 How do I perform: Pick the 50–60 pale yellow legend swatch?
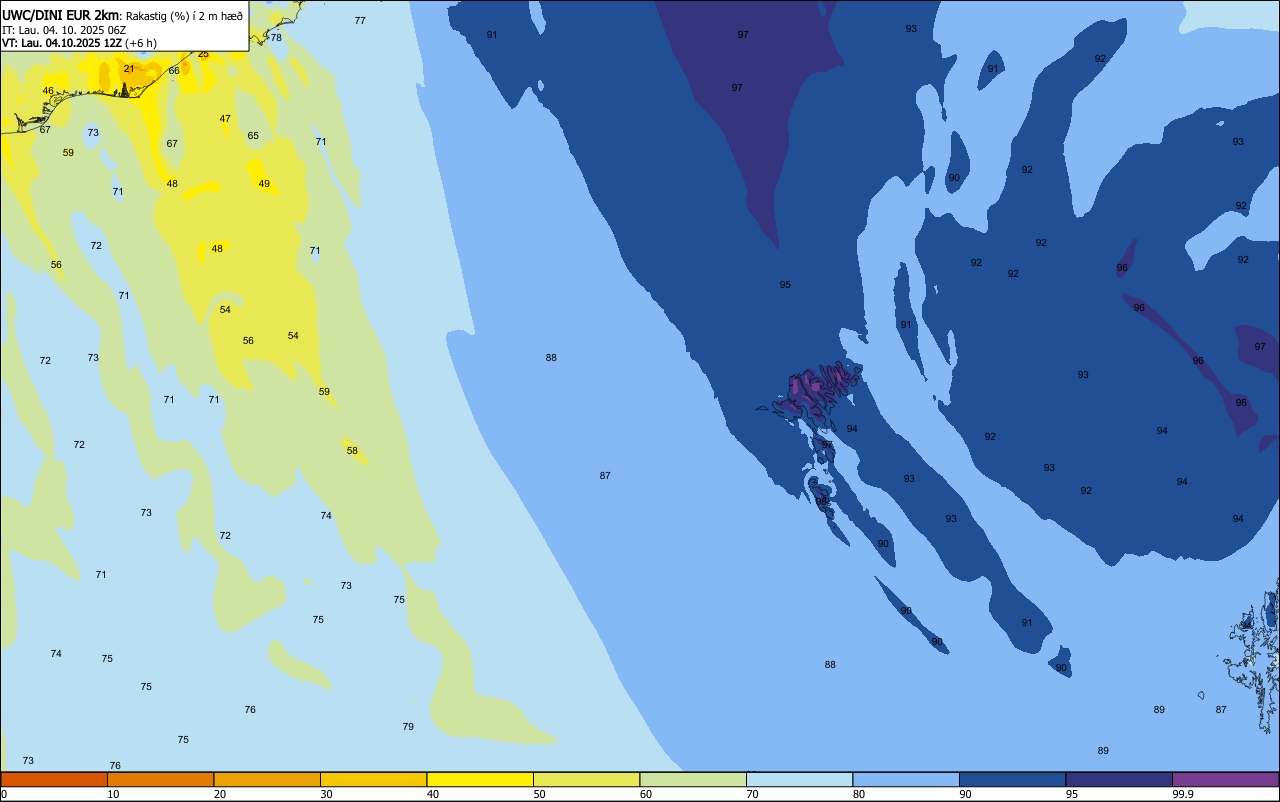(x=586, y=779)
